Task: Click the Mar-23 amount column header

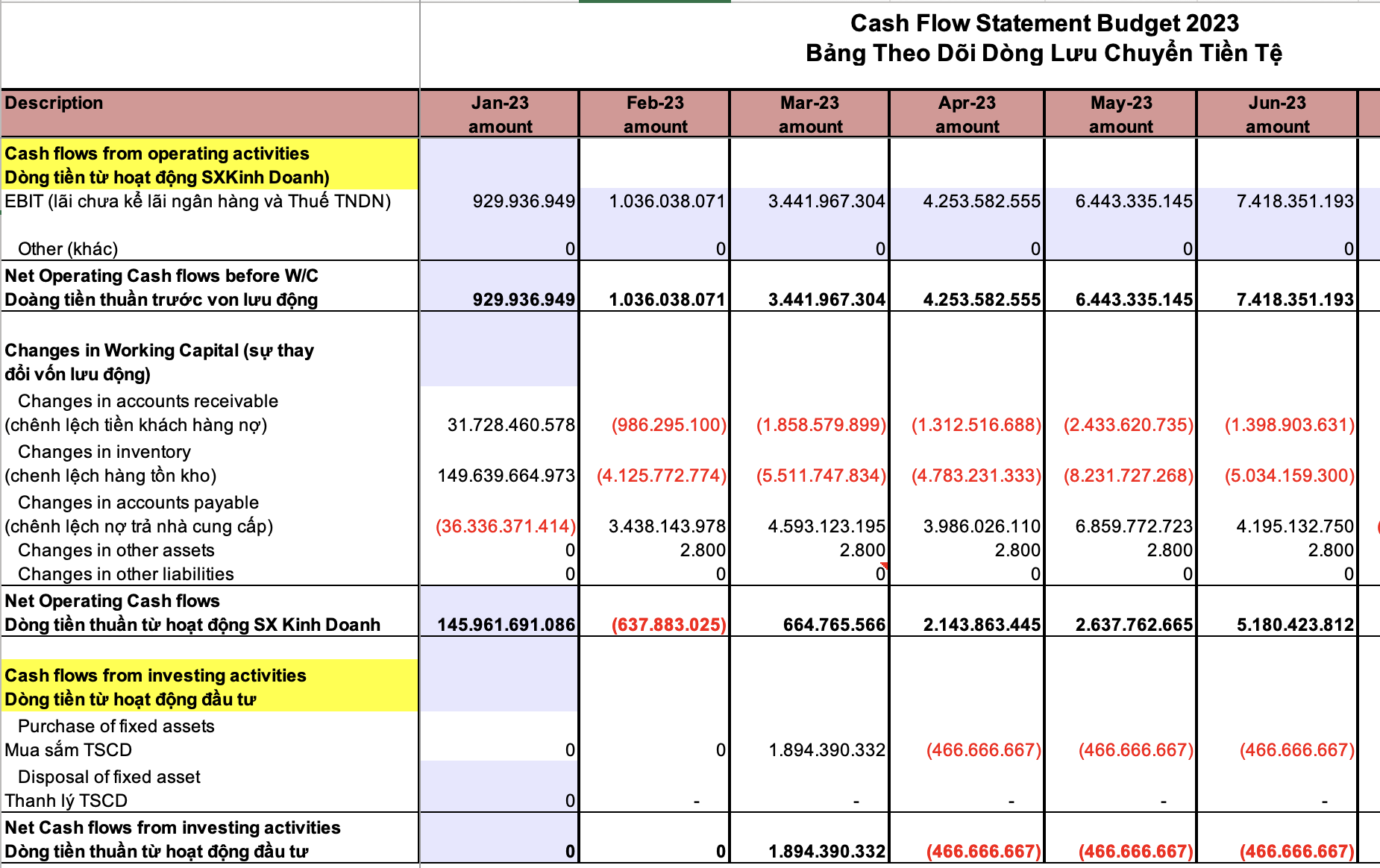Action: click(x=810, y=114)
